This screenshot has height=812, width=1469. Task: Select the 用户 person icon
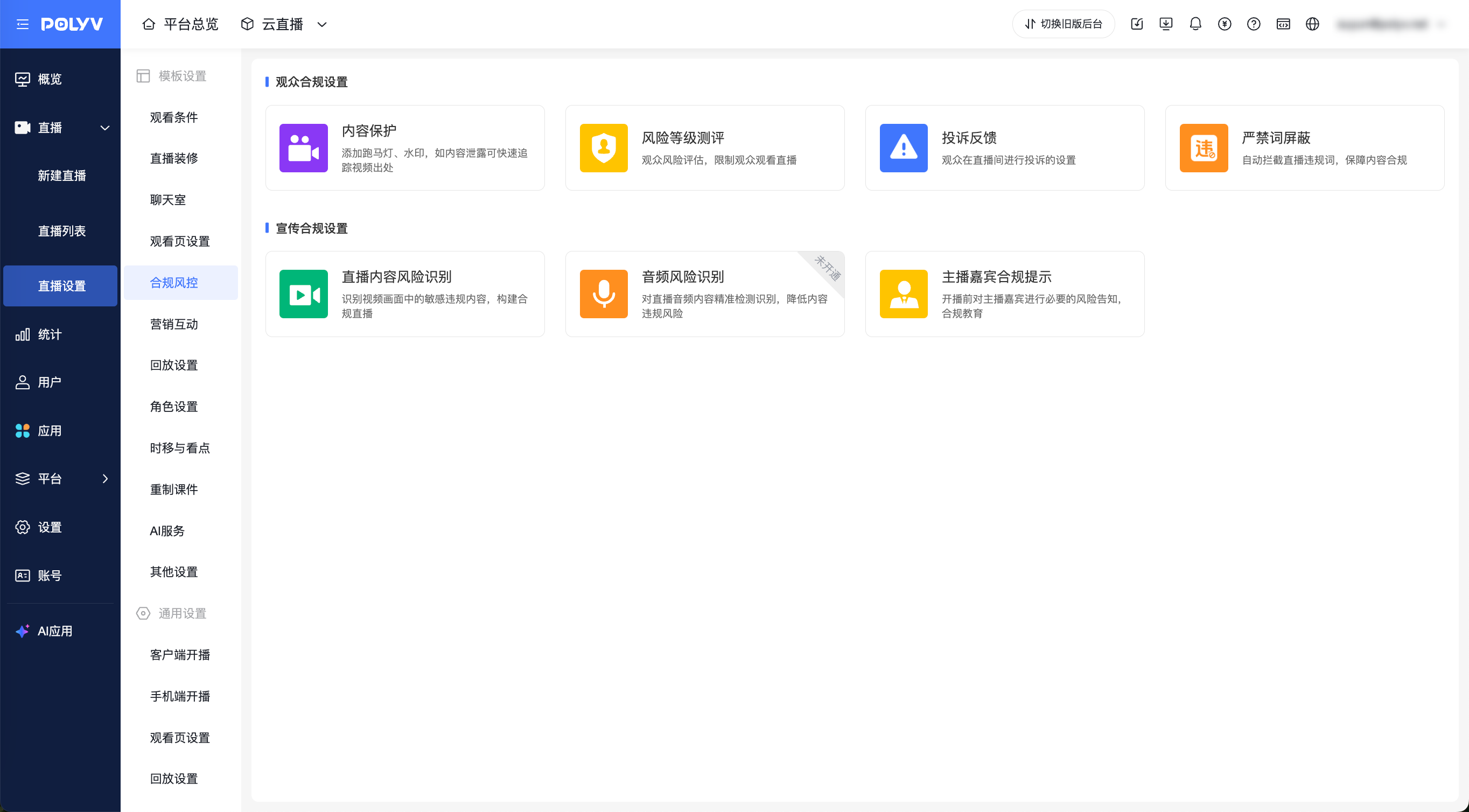[x=22, y=382]
